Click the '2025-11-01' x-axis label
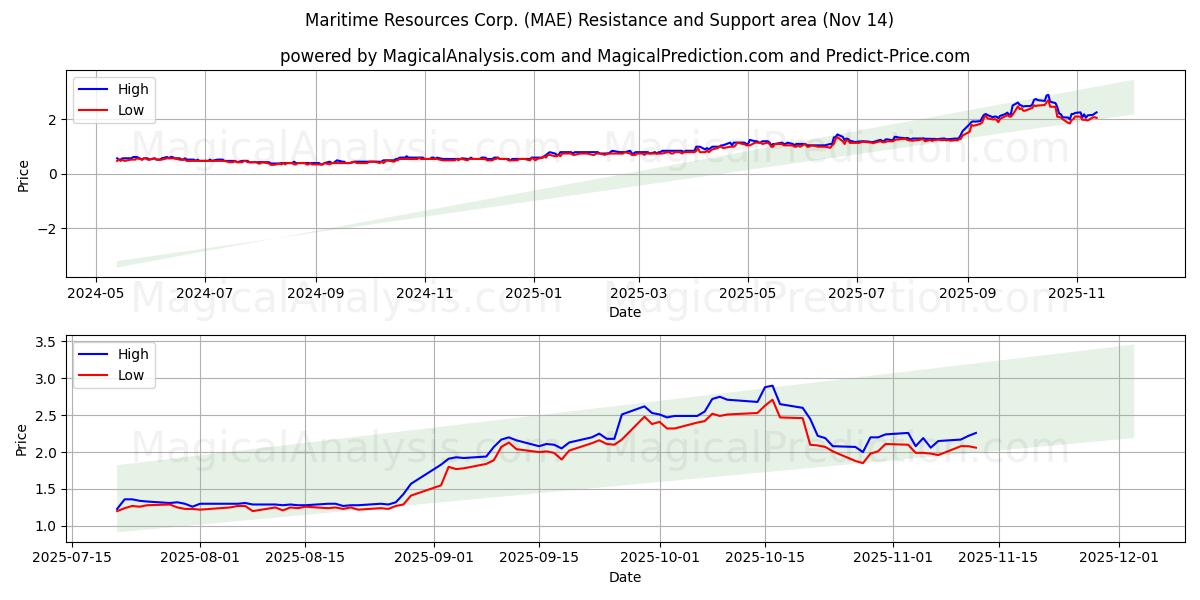The image size is (1200, 600). [x=894, y=560]
